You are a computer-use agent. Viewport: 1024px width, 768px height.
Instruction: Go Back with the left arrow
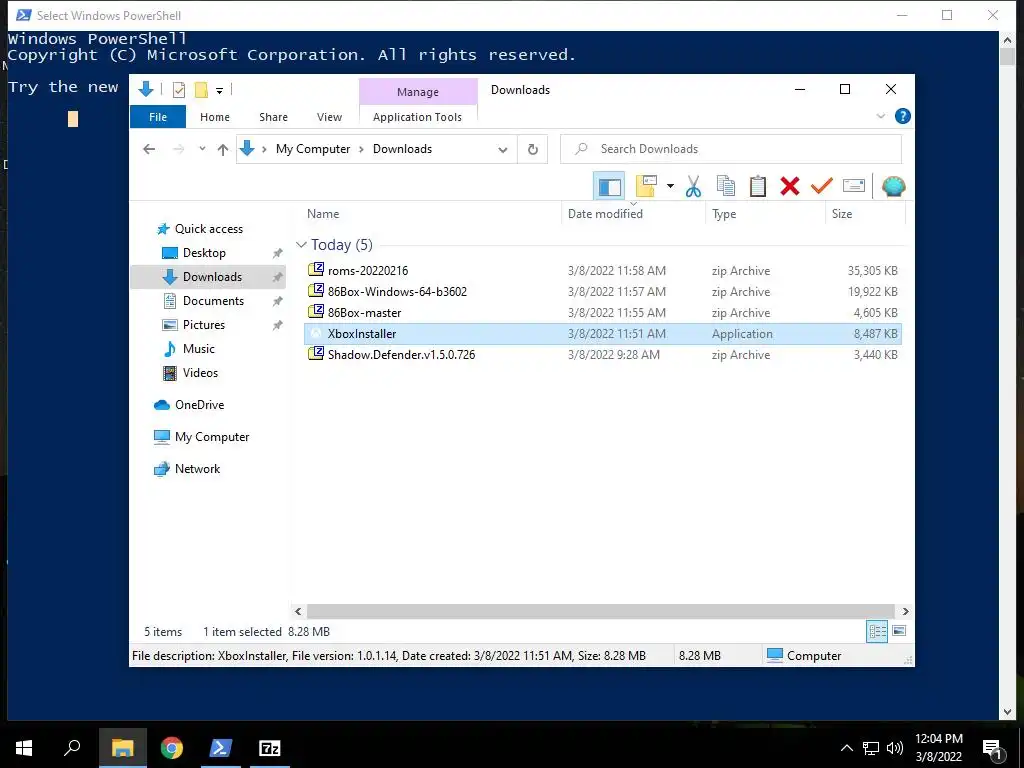click(149, 150)
